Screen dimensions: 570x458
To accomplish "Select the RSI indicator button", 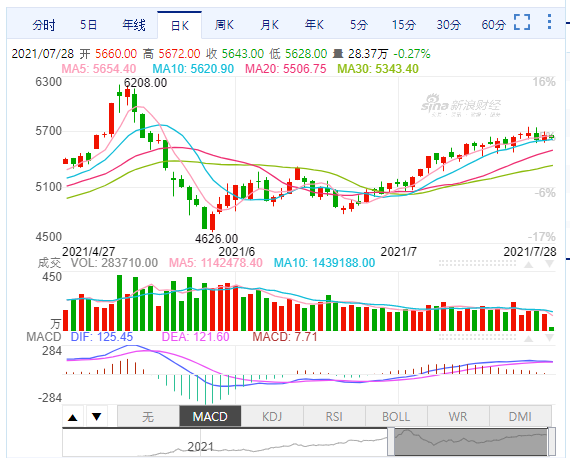I will coord(334,416).
